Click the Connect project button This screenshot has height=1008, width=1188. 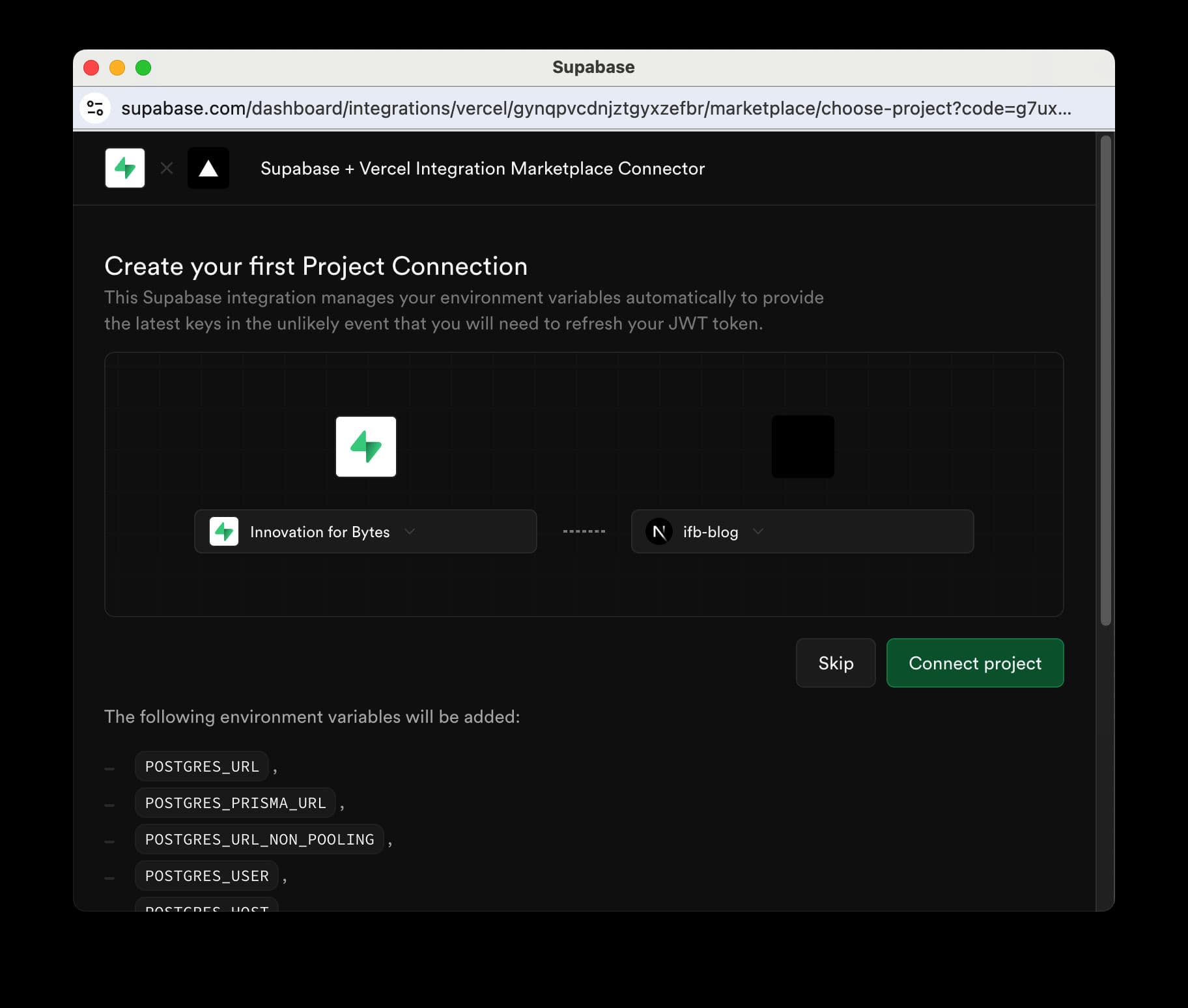pyautogui.click(x=974, y=663)
